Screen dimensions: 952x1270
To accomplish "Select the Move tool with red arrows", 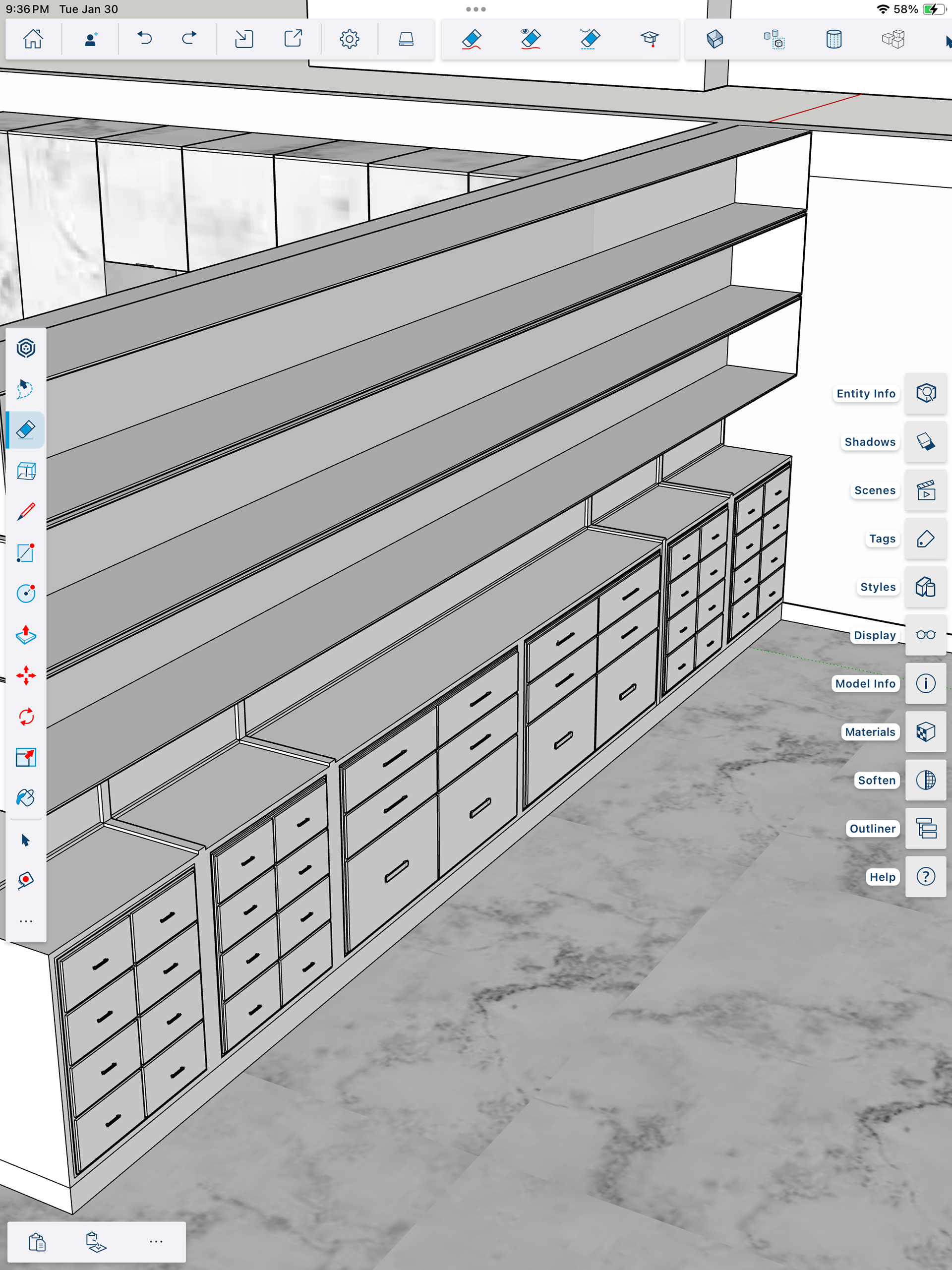I will coord(26,675).
